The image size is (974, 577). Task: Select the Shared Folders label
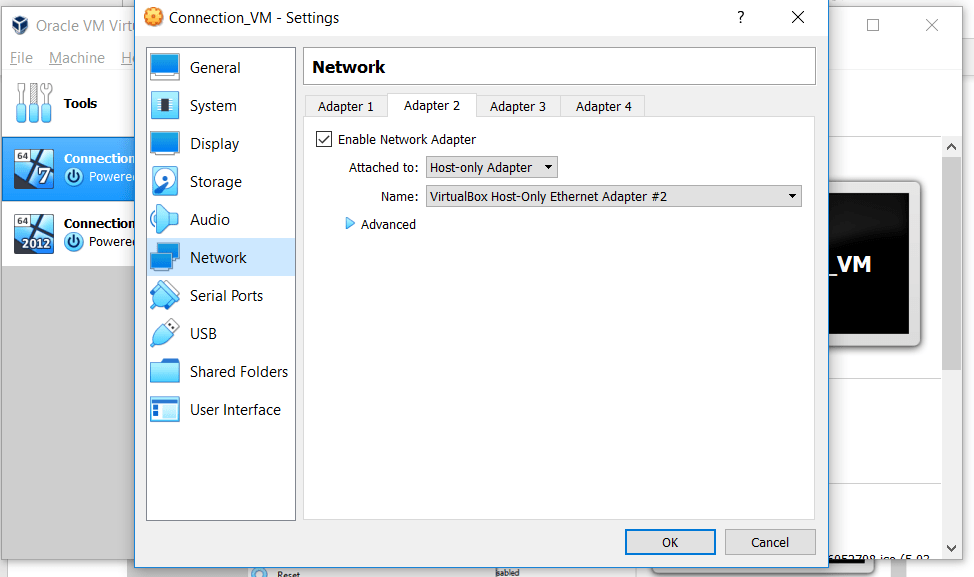tap(239, 371)
